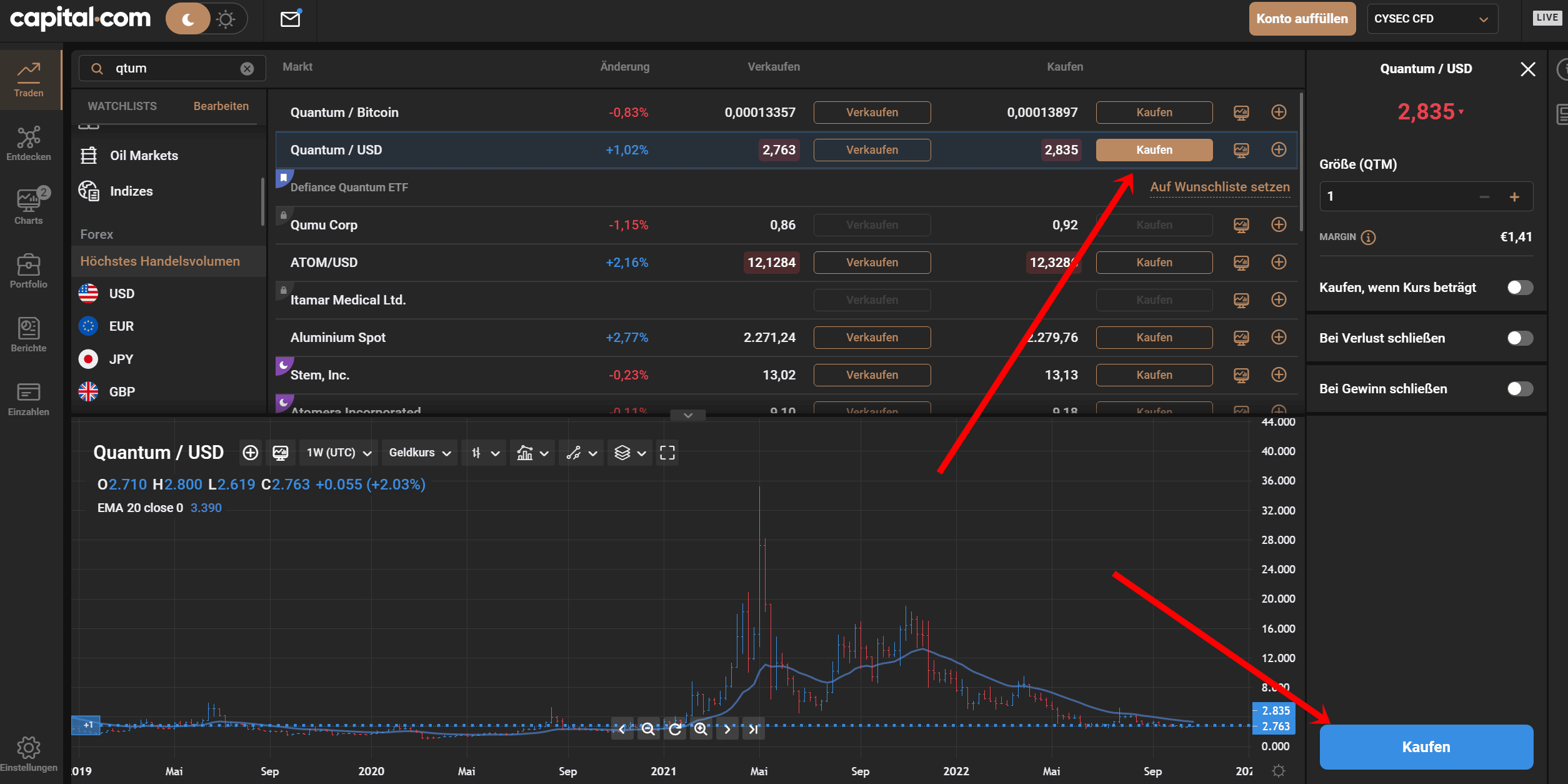Click Bearbeiten watchlist link

pyautogui.click(x=221, y=106)
